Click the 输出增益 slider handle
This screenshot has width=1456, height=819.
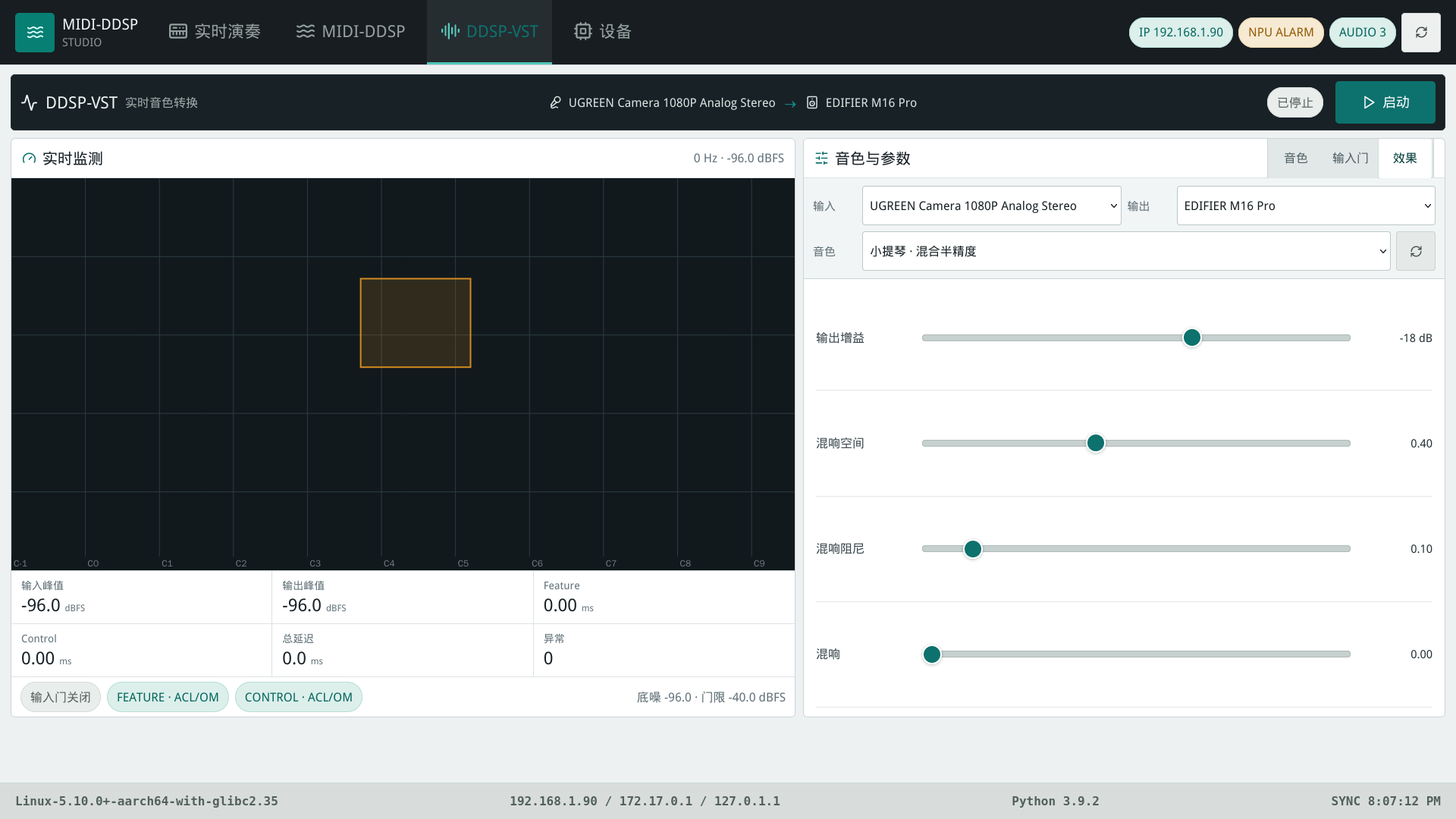(x=1192, y=337)
